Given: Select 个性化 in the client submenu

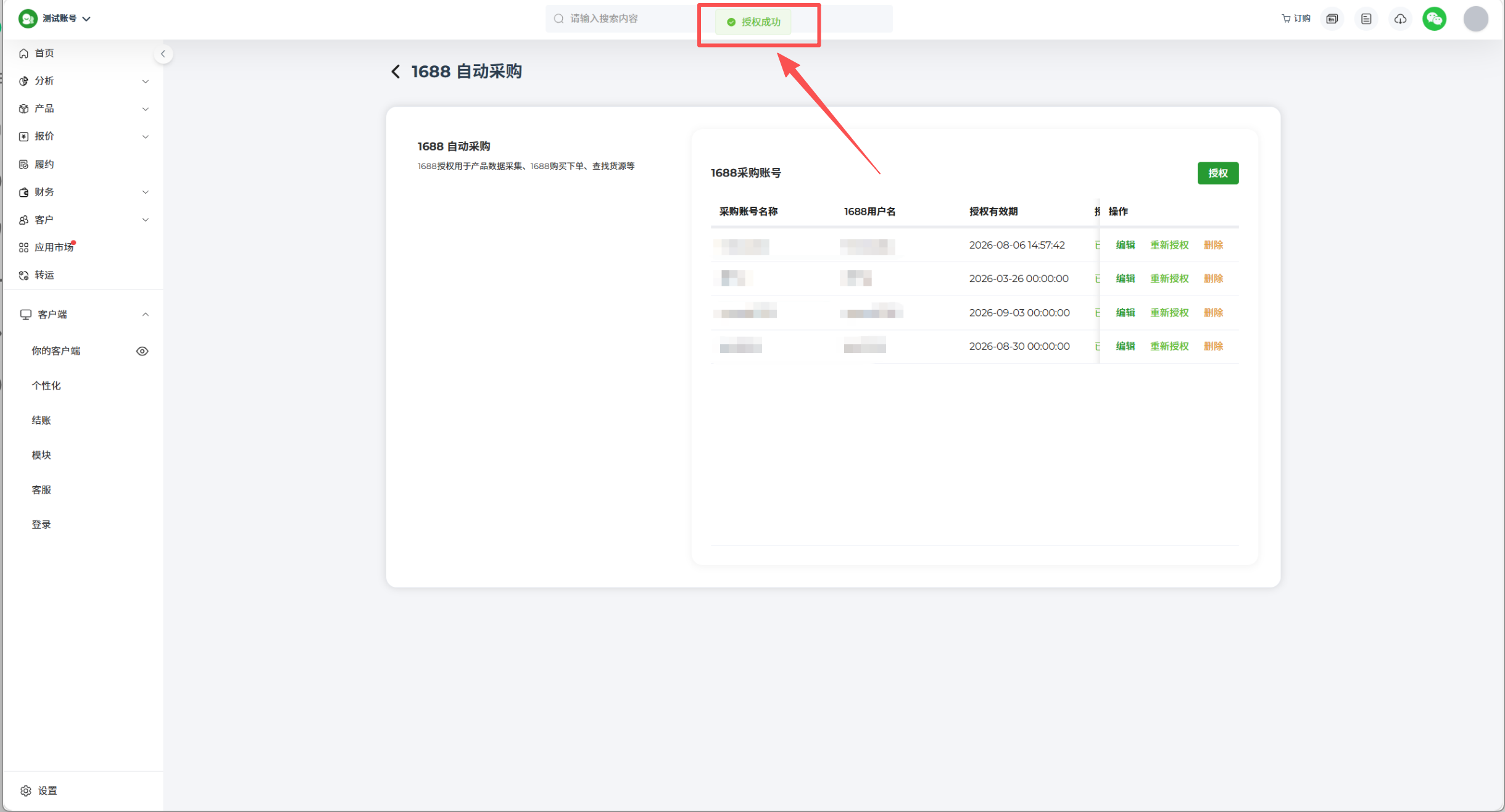Looking at the screenshot, I should click(x=46, y=386).
